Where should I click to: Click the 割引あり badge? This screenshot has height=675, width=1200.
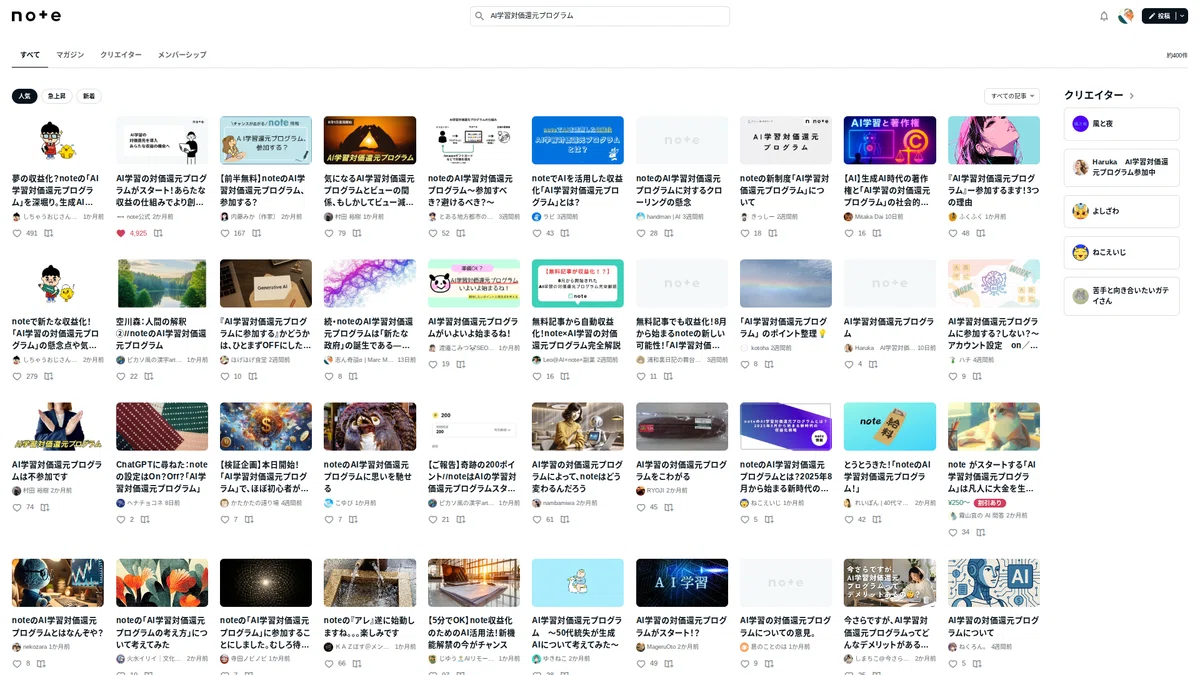pyautogui.click(x=989, y=503)
